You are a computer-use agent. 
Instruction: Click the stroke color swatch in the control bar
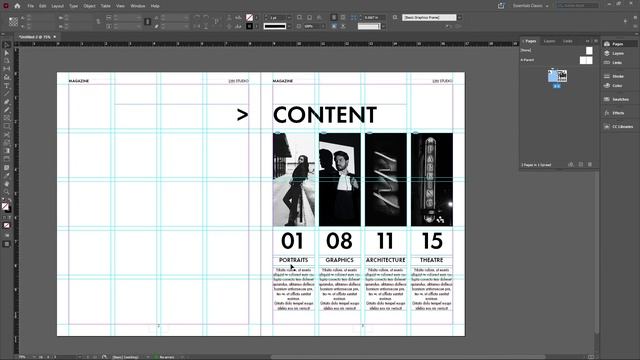pos(249,26)
